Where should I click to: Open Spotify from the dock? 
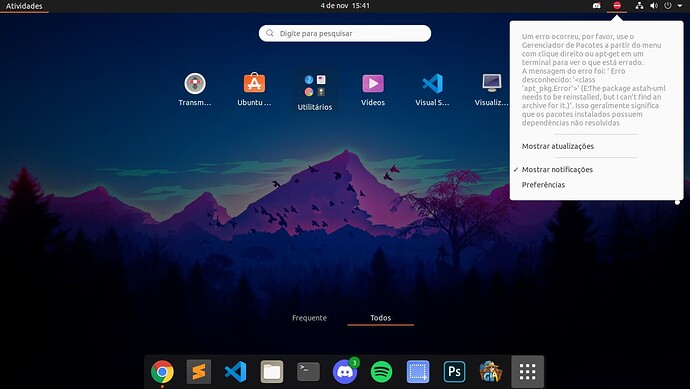click(x=382, y=372)
